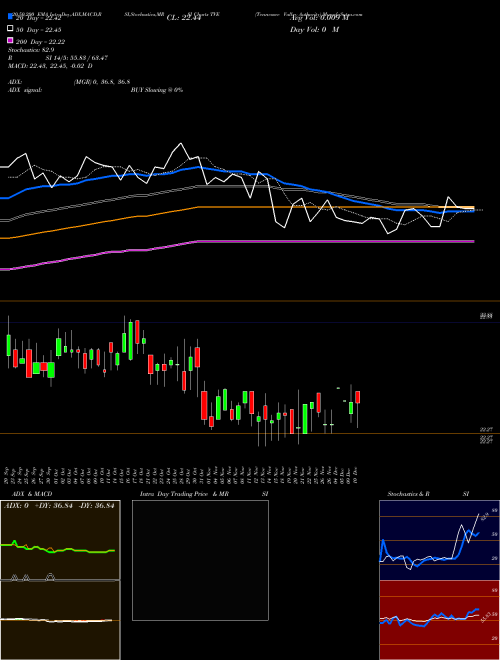Click the 'ADX signal:' label
This screenshot has height=660, width=500.
pos(25,90)
